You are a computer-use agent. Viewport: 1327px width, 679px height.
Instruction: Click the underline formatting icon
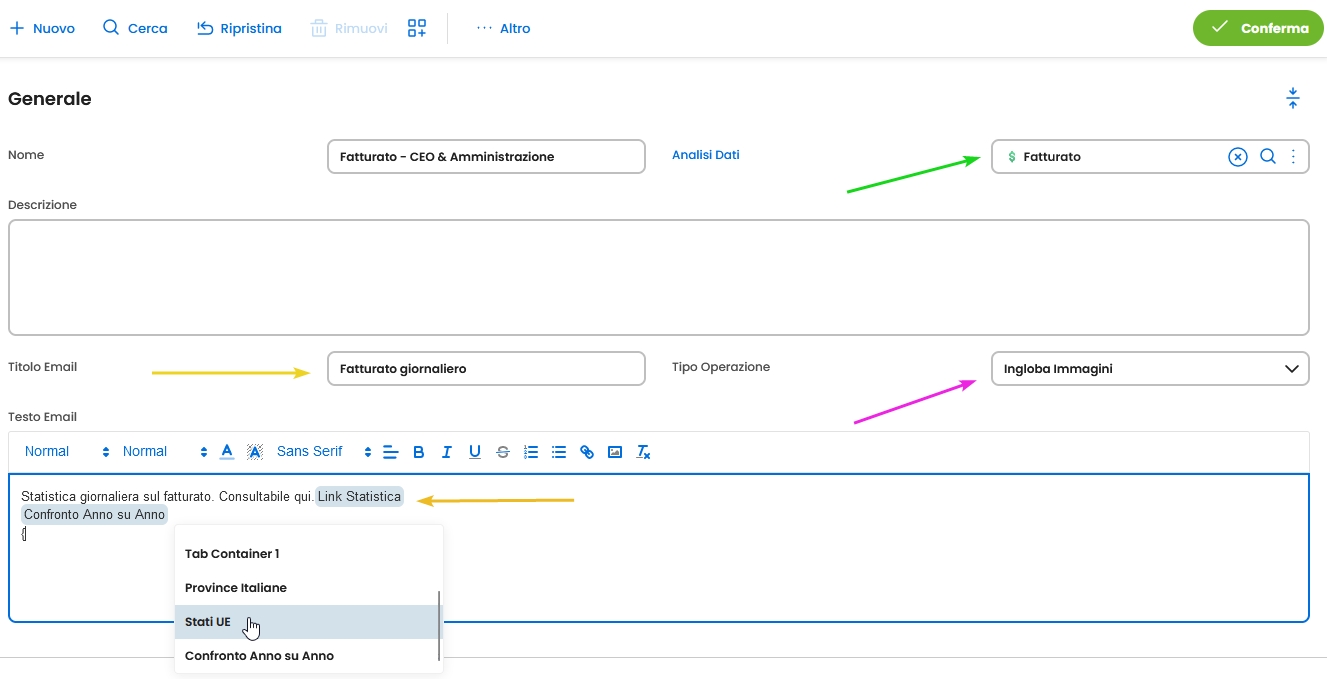475,452
